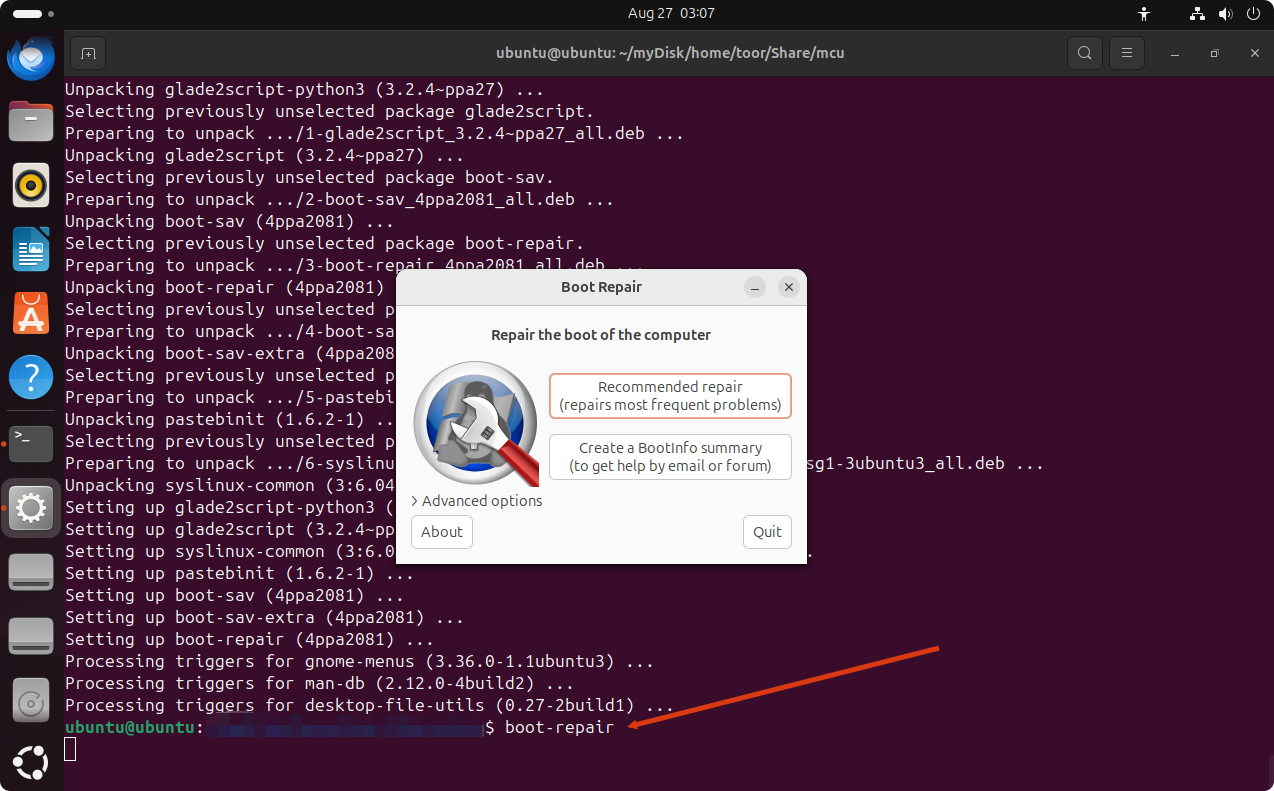Expand Advanced options in Boot Repair
Image resolution: width=1274 pixels, height=791 pixels.
coord(477,501)
